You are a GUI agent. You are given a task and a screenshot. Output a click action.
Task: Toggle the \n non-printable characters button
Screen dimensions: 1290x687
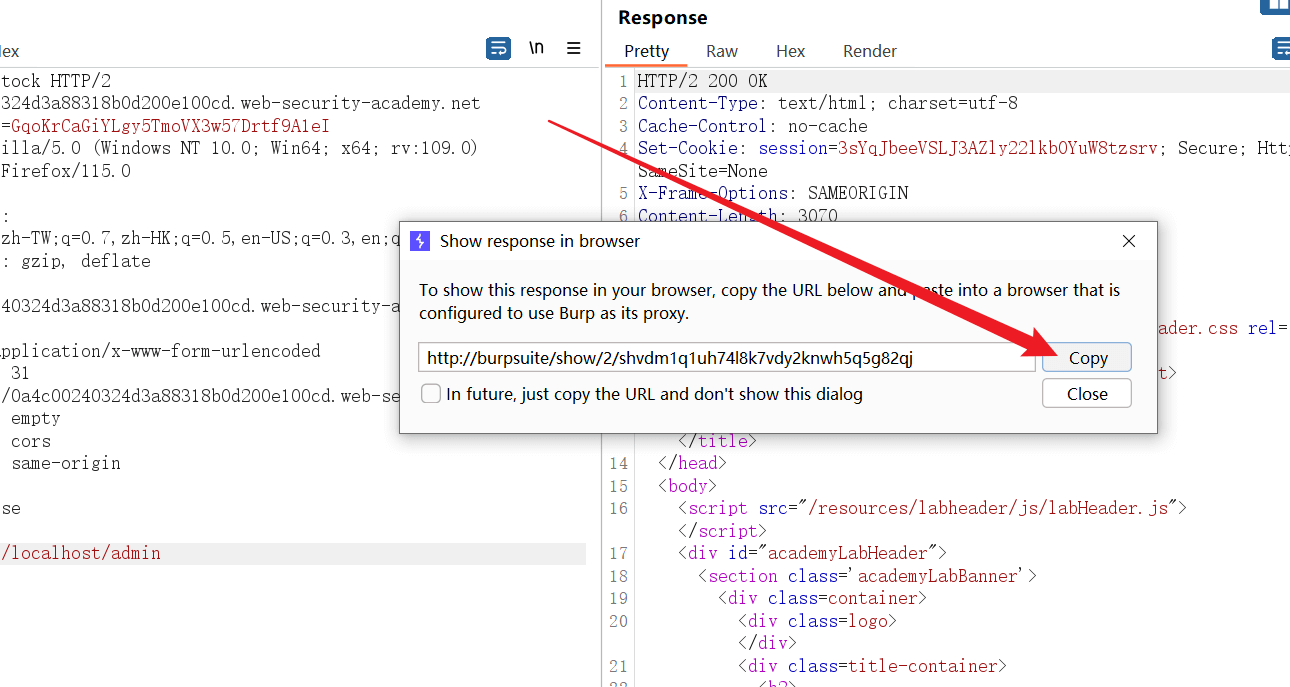pyautogui.click(x=537, y=48)
